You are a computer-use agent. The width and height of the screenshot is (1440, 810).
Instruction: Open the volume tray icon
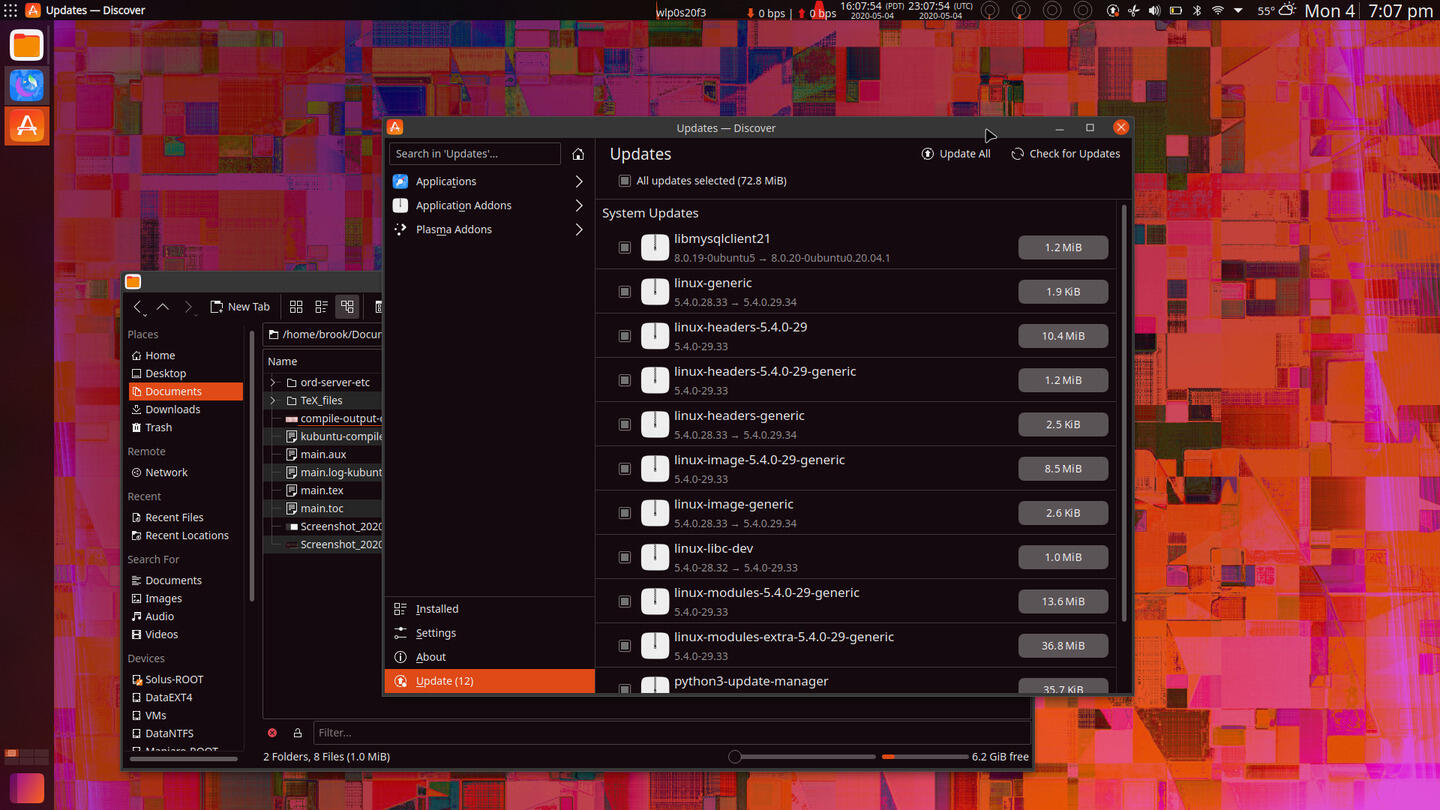click(1154, 11)
